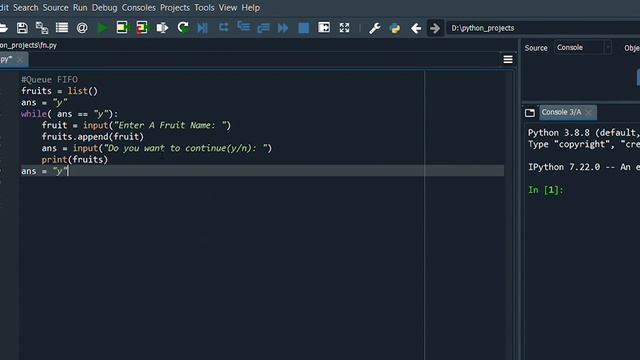Click the debug step into icon

pyautogui.click(x=244, y=27)
